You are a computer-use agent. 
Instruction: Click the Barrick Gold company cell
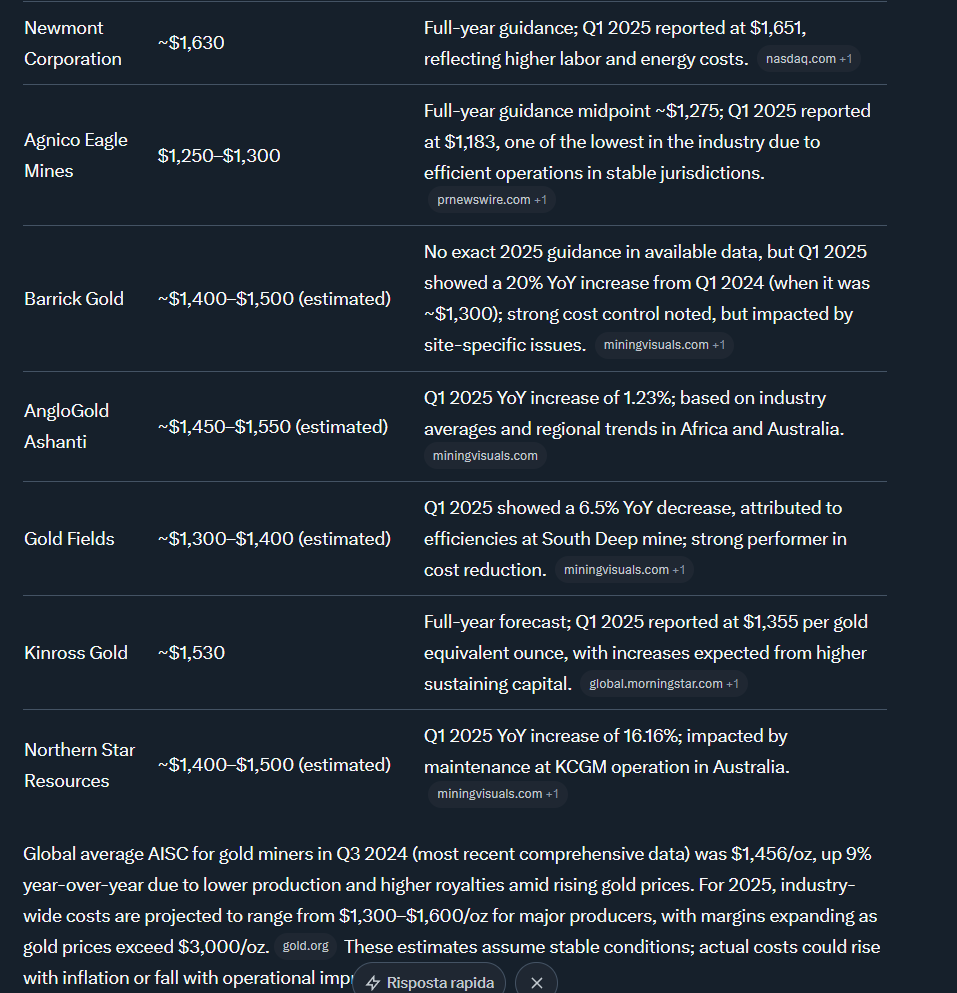[x=74, y=298]
